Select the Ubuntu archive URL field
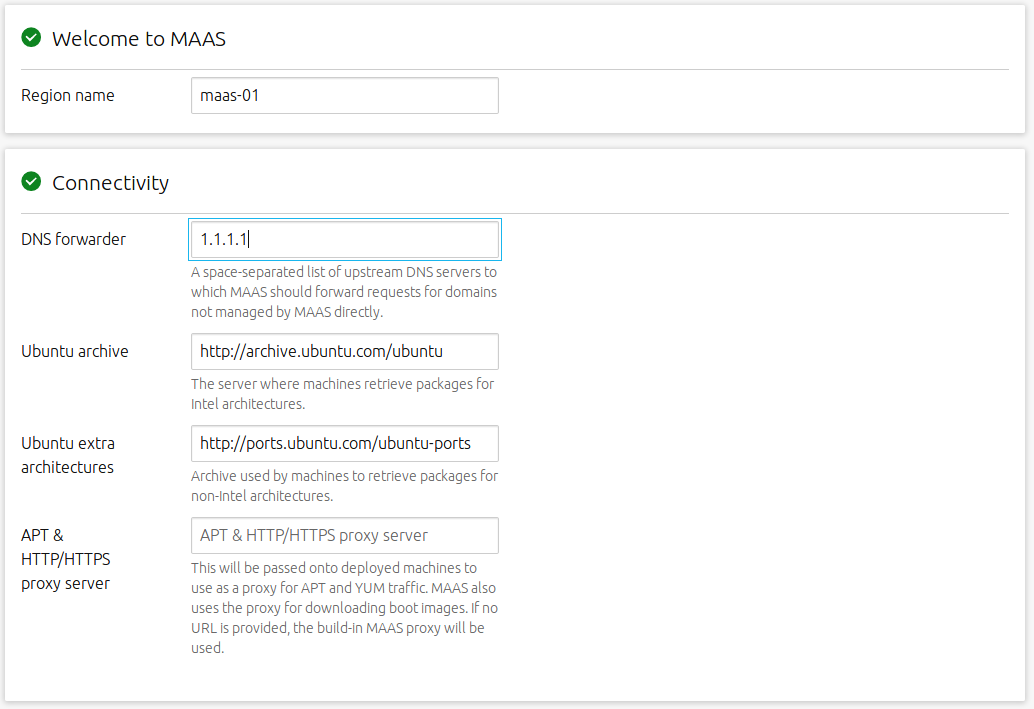Image resolution: width=1034 pixels, height=709 pixels. coord(344,351)
